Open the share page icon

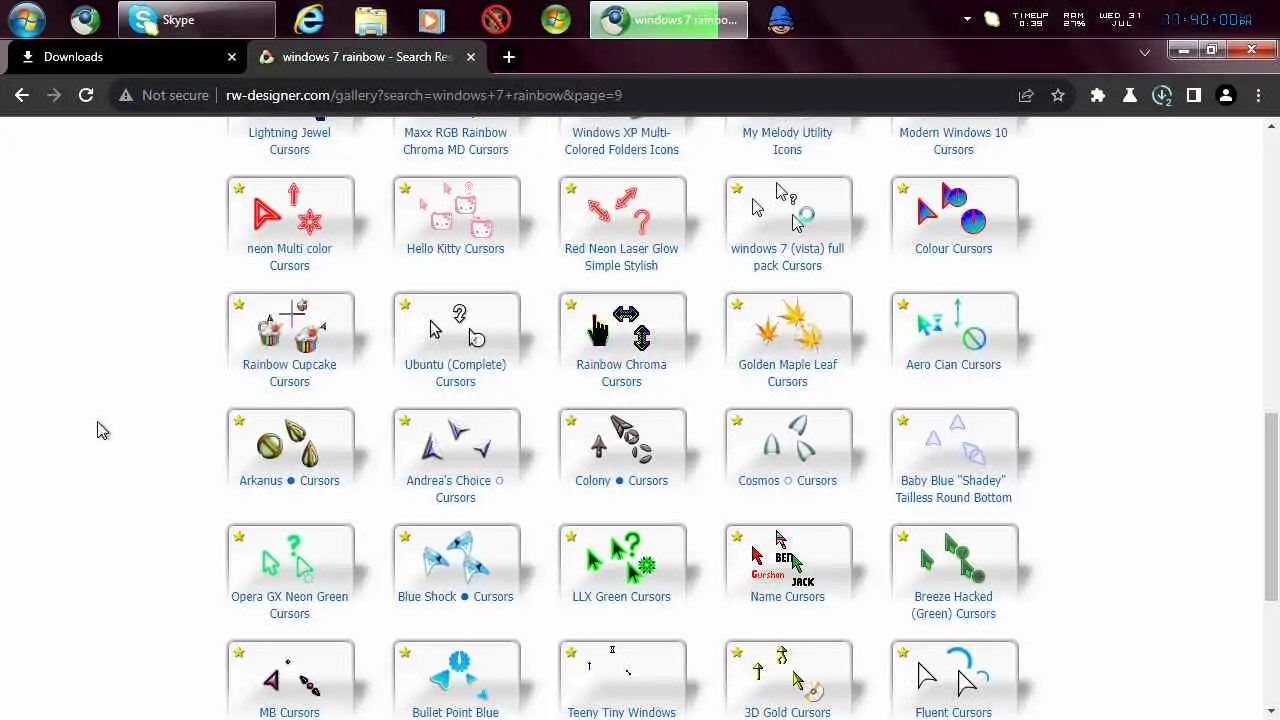pos(1026,95)
